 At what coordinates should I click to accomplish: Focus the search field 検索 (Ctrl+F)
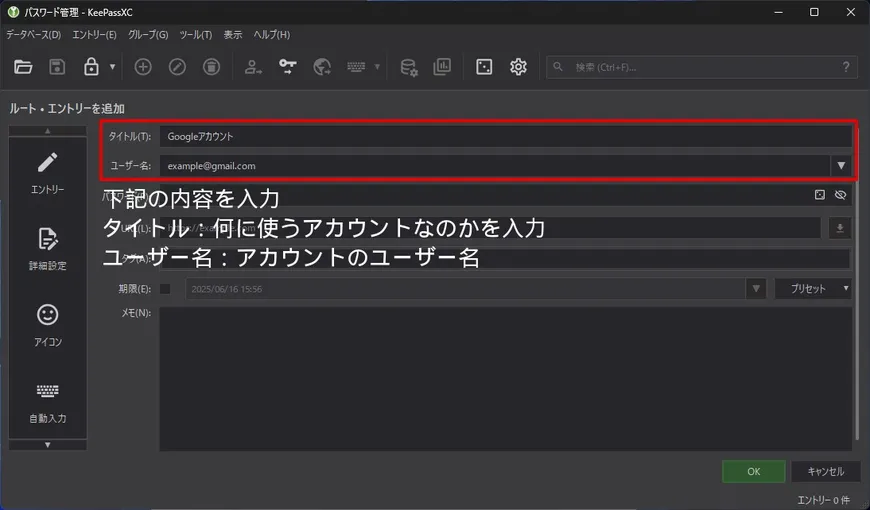point(701,67)
